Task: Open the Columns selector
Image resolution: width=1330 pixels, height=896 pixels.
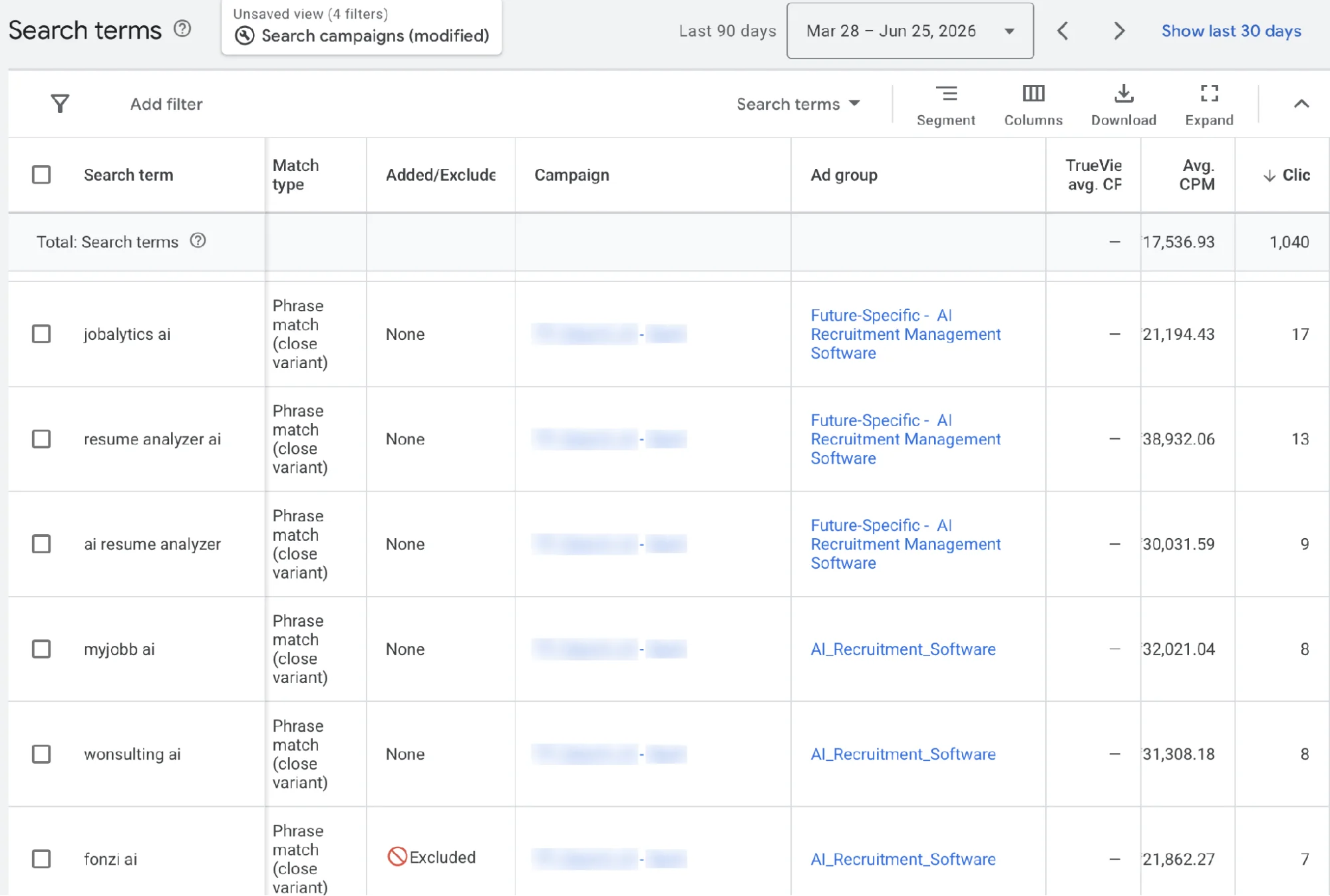Action: pyautogui.click(x=1033, y=105)
